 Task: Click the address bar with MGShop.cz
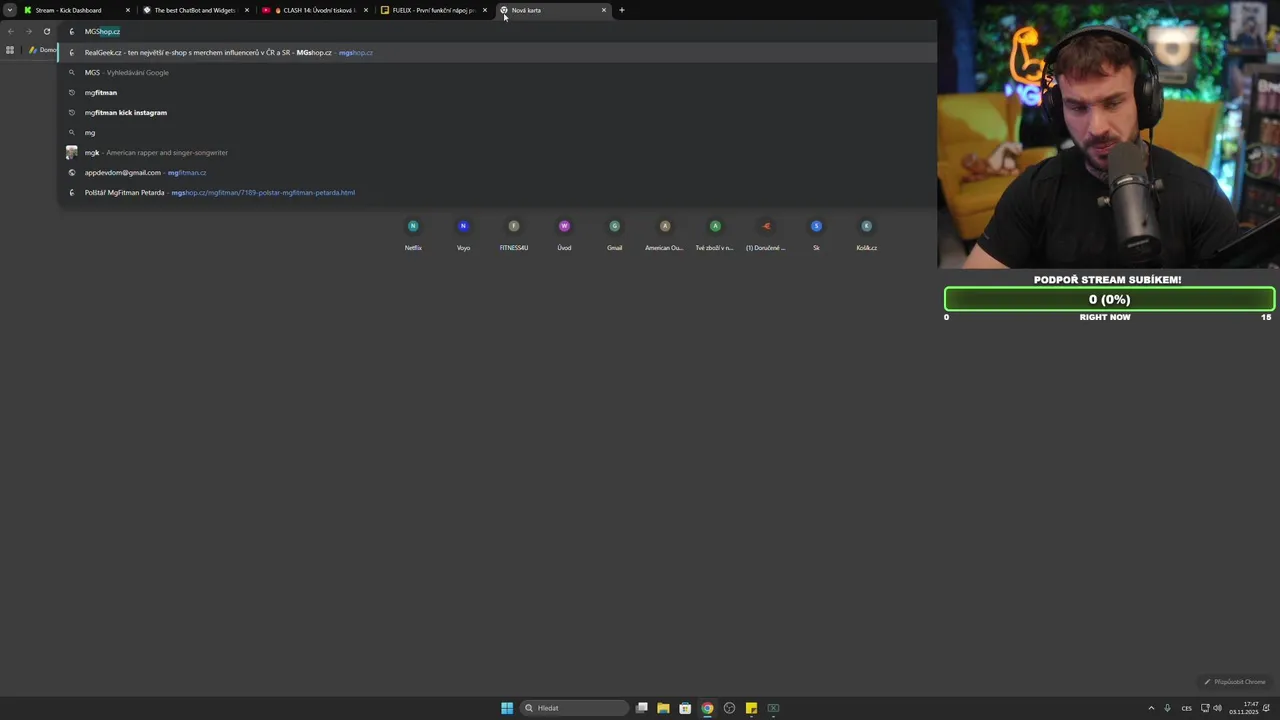497,31
